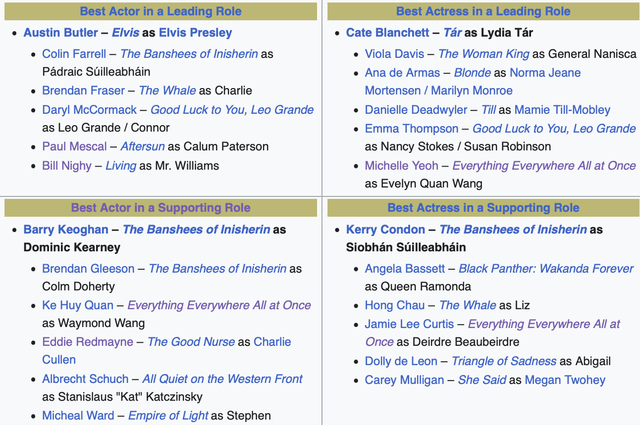Image resolution: width=640 pixels, height=425 pixels.
Task: Click the Brendan Gleeson link
Action: coord(88,269)
